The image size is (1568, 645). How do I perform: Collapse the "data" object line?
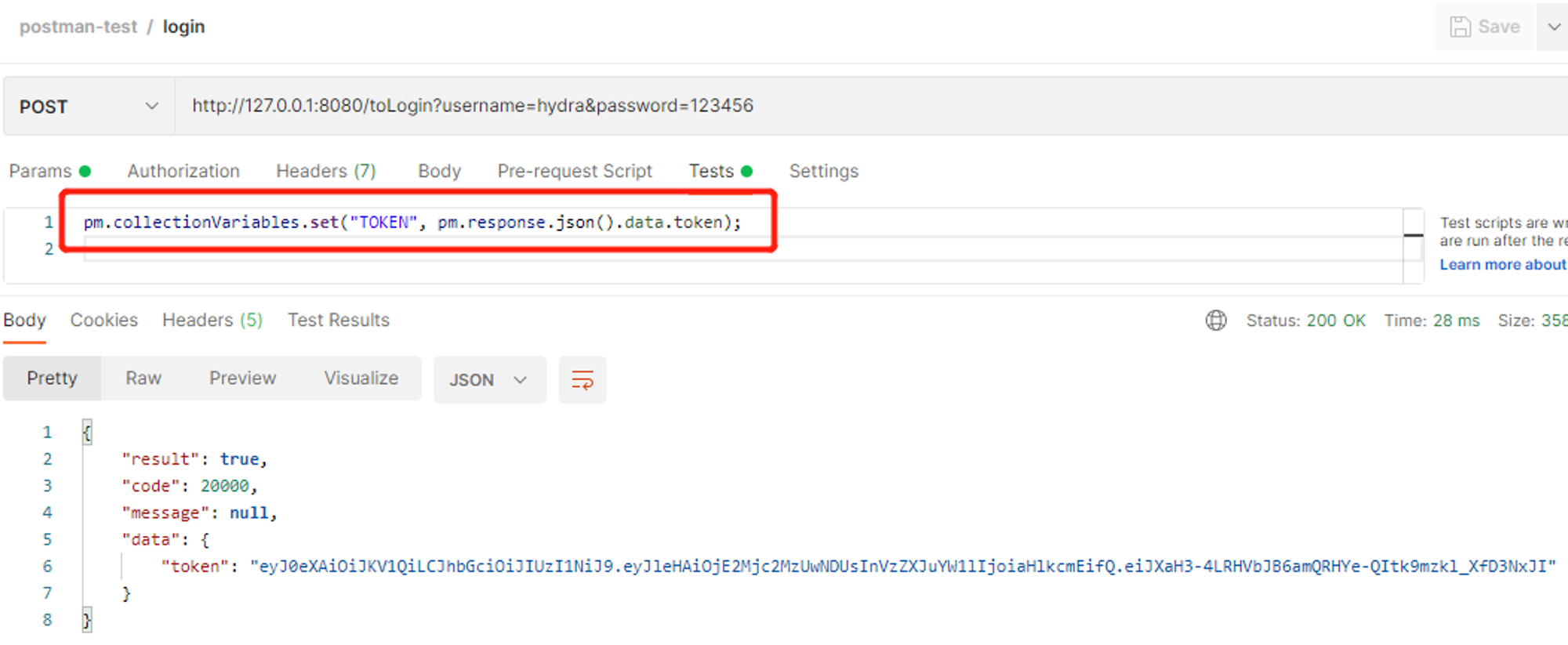click(165, 540)
